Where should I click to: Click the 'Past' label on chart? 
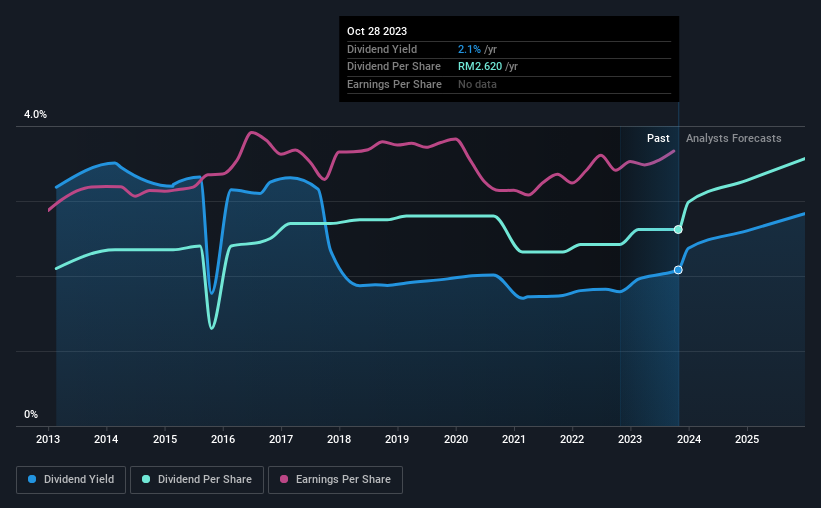click(658, 138)
